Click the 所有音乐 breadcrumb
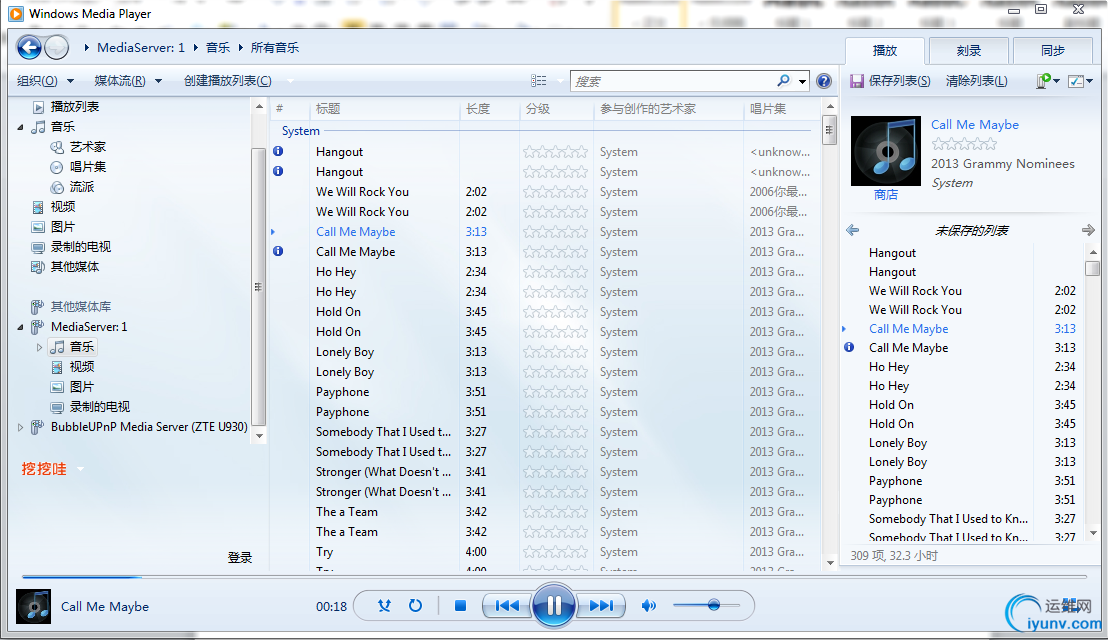1108x640 pixels. (275, 47)
